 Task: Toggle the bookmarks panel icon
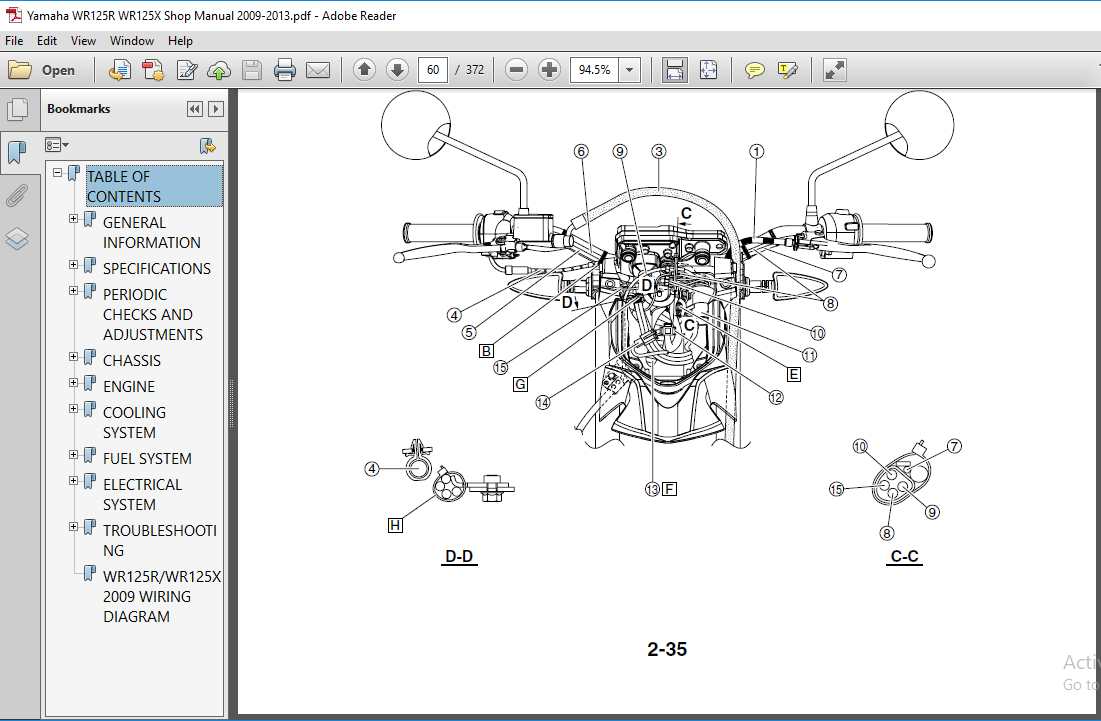pyautogui.click(x=17, y=152)
